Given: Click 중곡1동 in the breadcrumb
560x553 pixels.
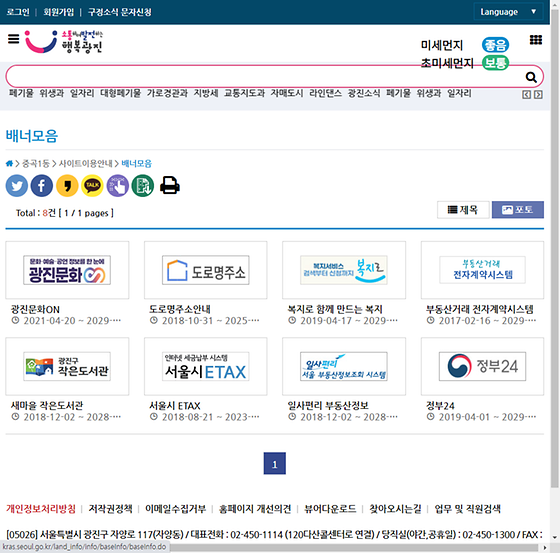Looking at the screenshot, I should click(x=36, y=164).
